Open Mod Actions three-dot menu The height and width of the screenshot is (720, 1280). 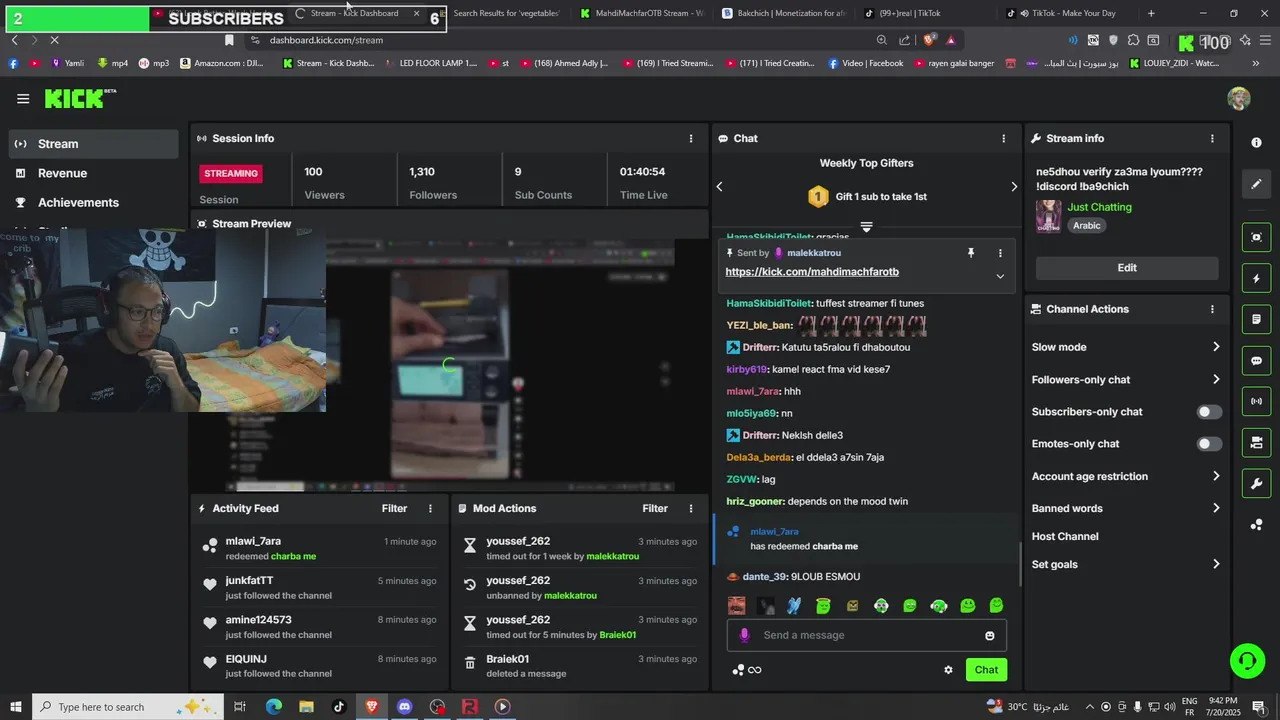click(x=690, y=508)
